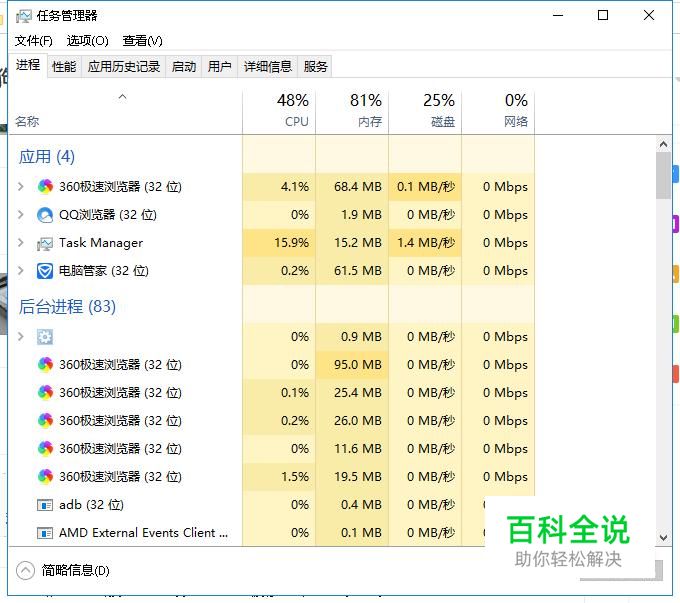Click the 15.9% CPU value
Viewport: 680px width, 603px height.
291,243
